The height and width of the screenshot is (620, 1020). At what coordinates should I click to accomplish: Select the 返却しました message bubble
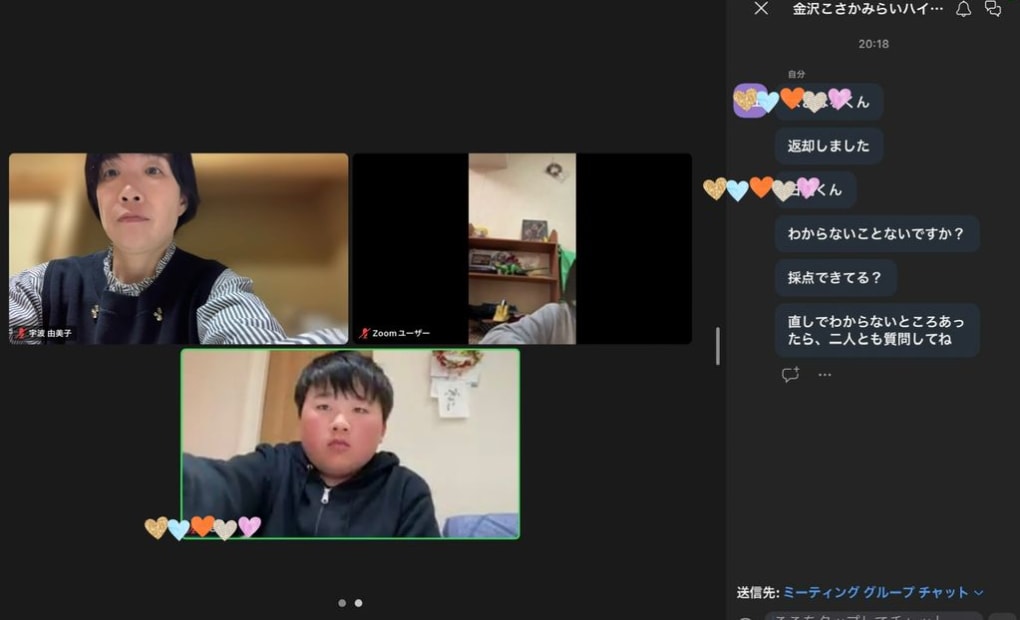(827, 145)
